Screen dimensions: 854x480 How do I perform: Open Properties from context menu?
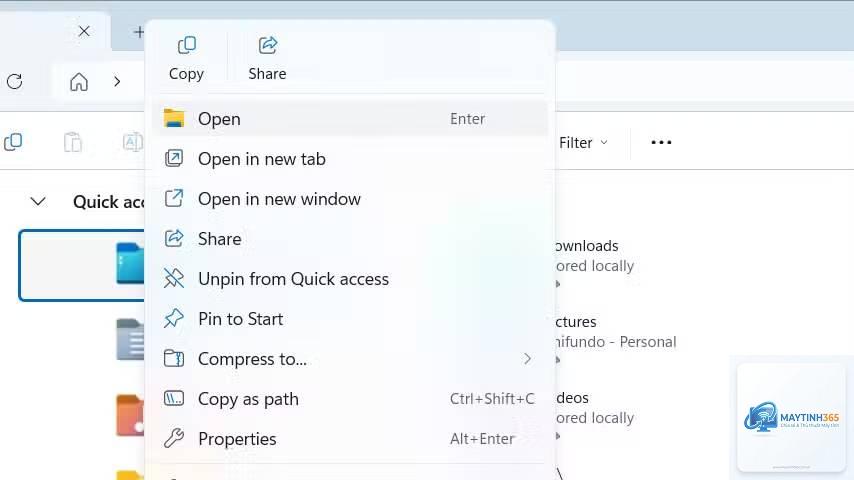350,439
